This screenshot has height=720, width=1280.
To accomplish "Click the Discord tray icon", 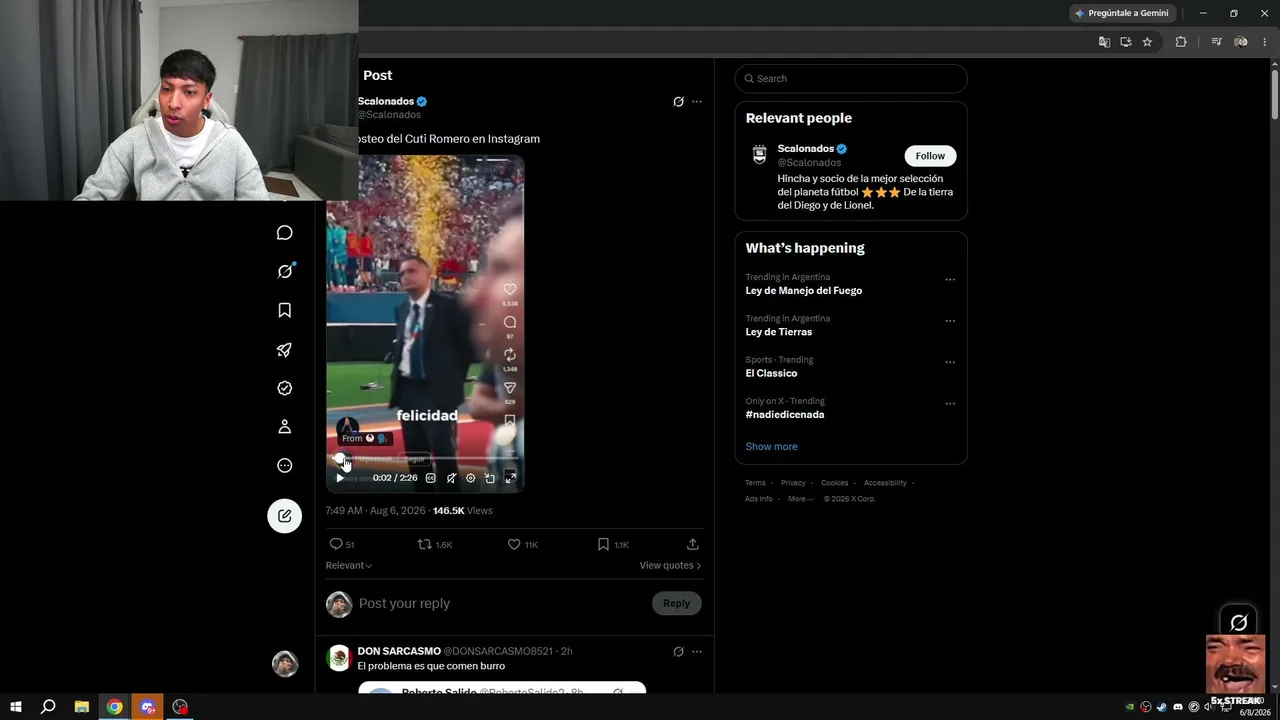I will pyautogui.click(x=1177, y=707).
